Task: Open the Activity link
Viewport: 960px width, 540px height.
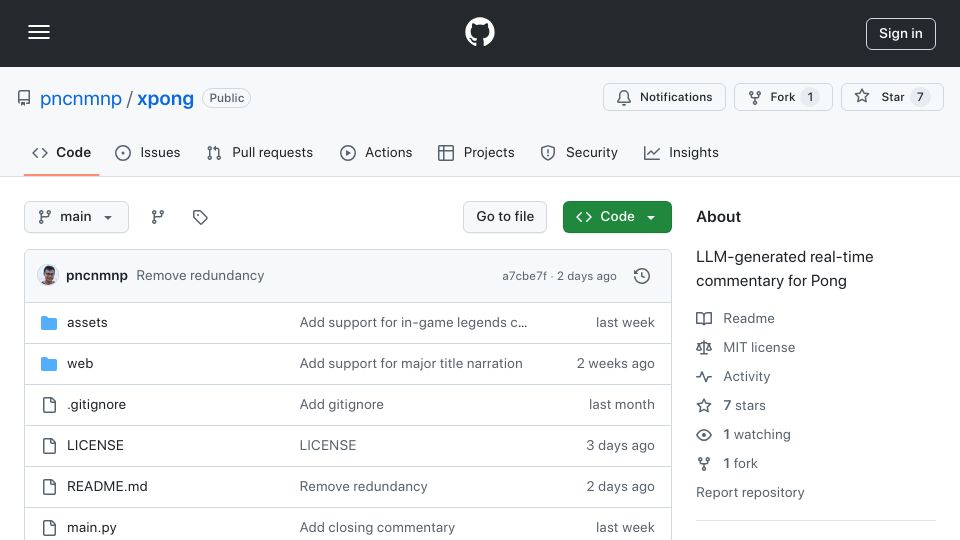Action: tap(733, 377)
